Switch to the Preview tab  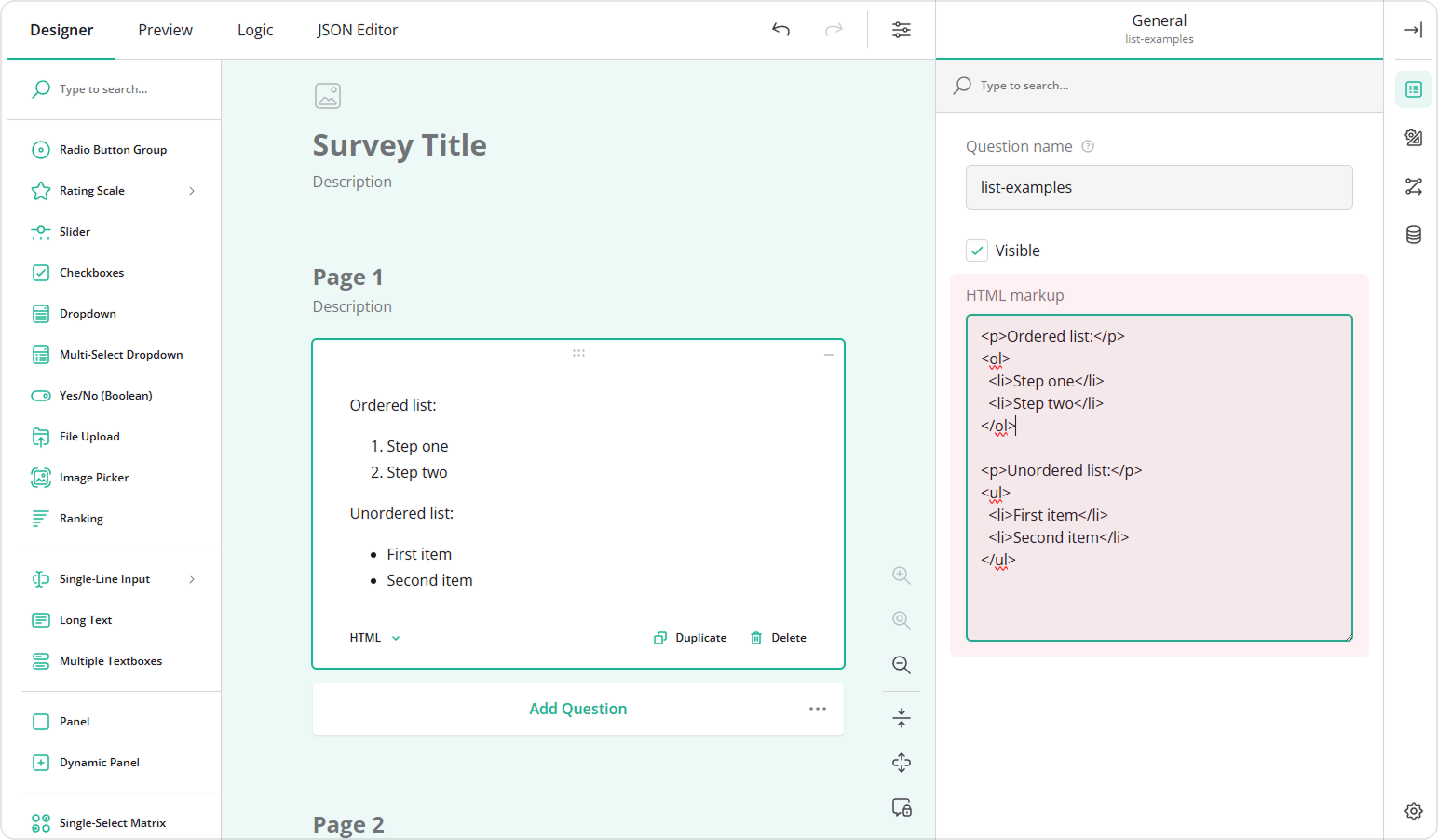(x=165, y=30)
